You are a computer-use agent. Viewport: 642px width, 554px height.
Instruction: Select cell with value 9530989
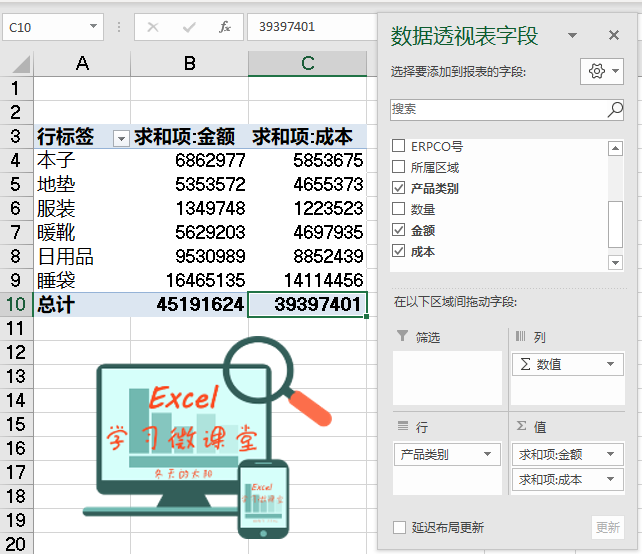tap(190, 256)
